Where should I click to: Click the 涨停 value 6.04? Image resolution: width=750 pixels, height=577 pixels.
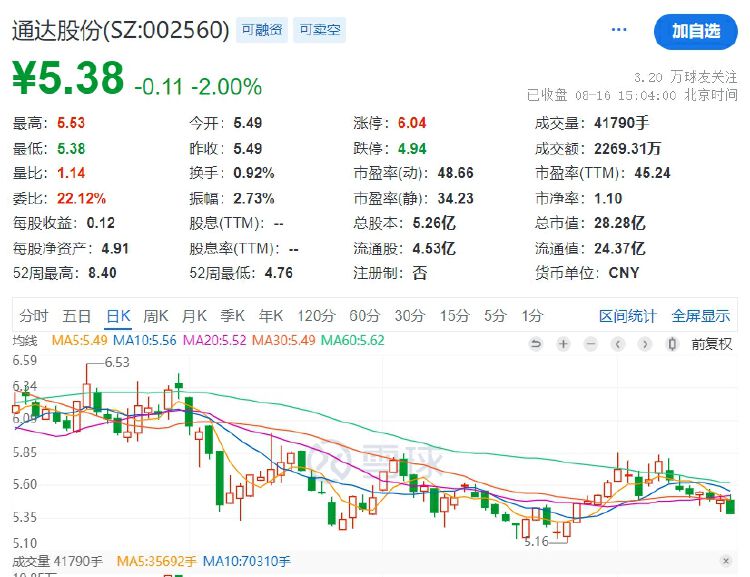point(412,123)
